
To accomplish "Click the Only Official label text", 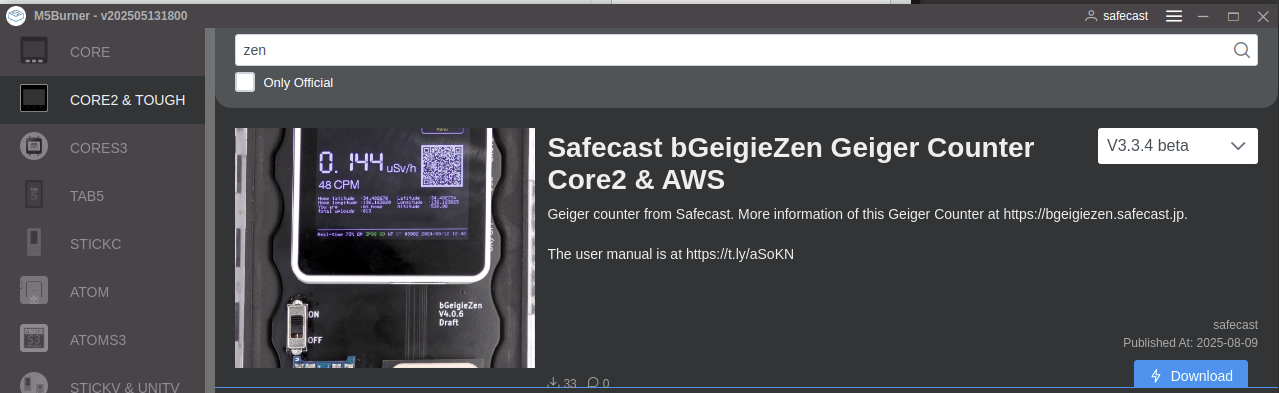I will [x=298, y=83].
